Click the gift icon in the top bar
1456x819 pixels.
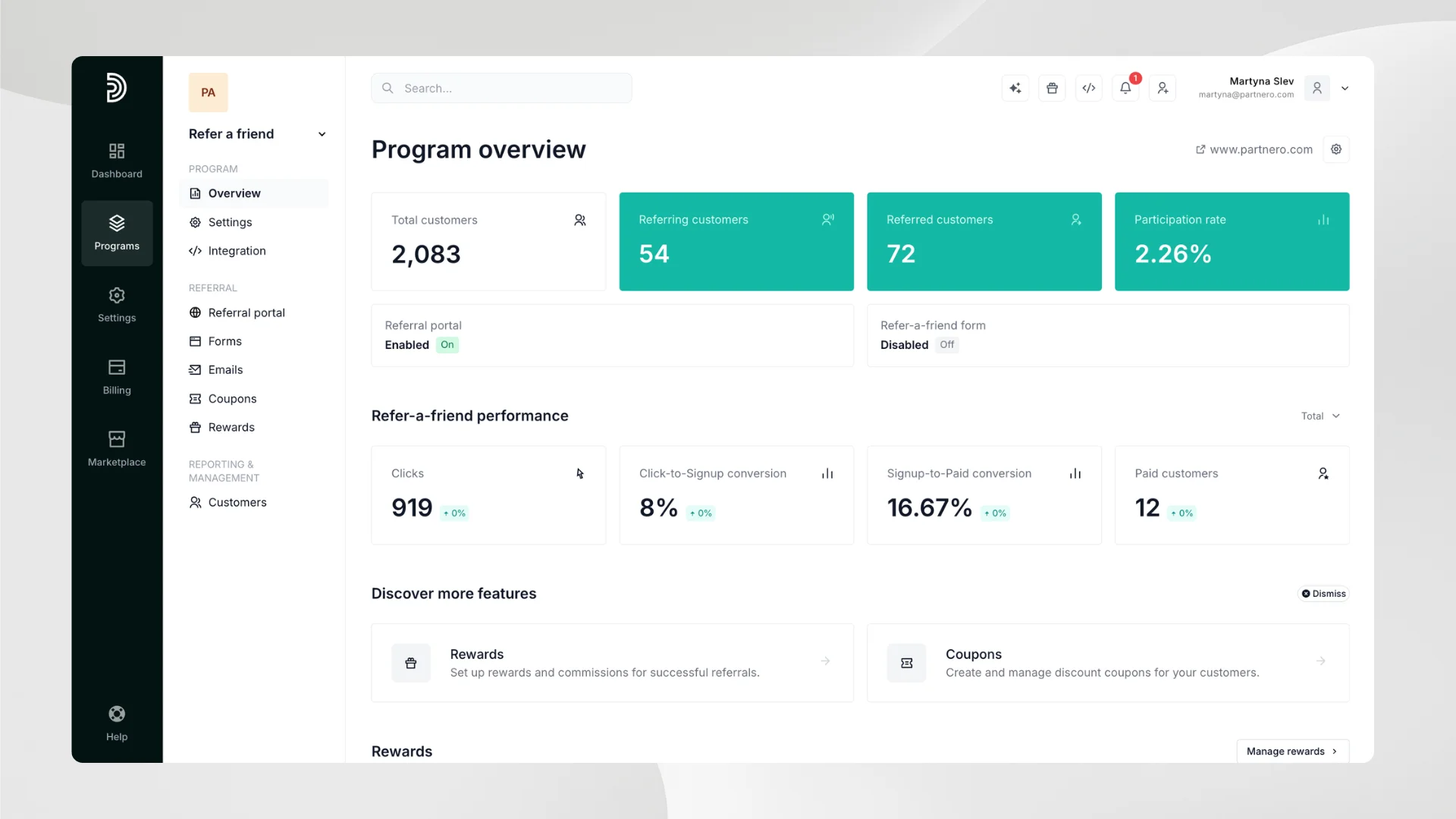pos(1052,88)
